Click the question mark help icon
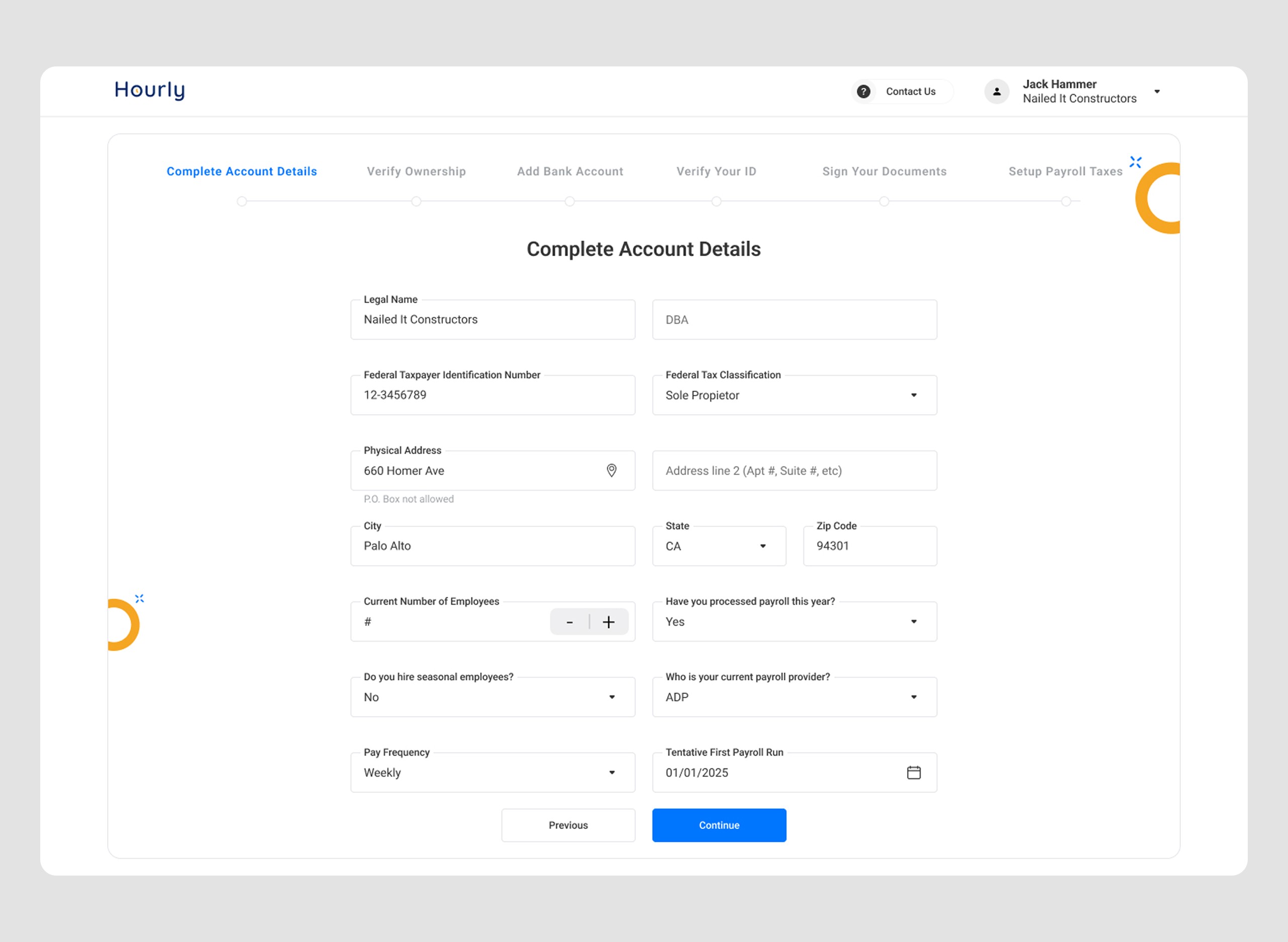Viewport: 1288px width, 942px height. [863, 91]
